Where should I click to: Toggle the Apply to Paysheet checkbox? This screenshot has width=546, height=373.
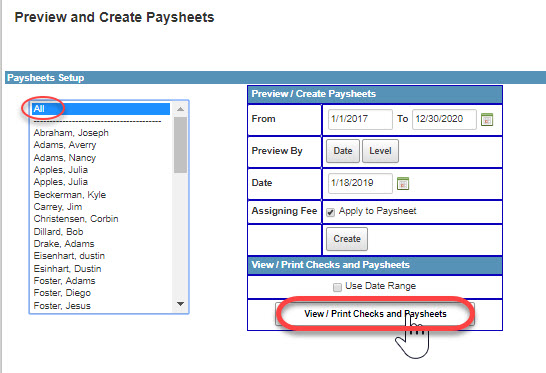click(330, 212)
